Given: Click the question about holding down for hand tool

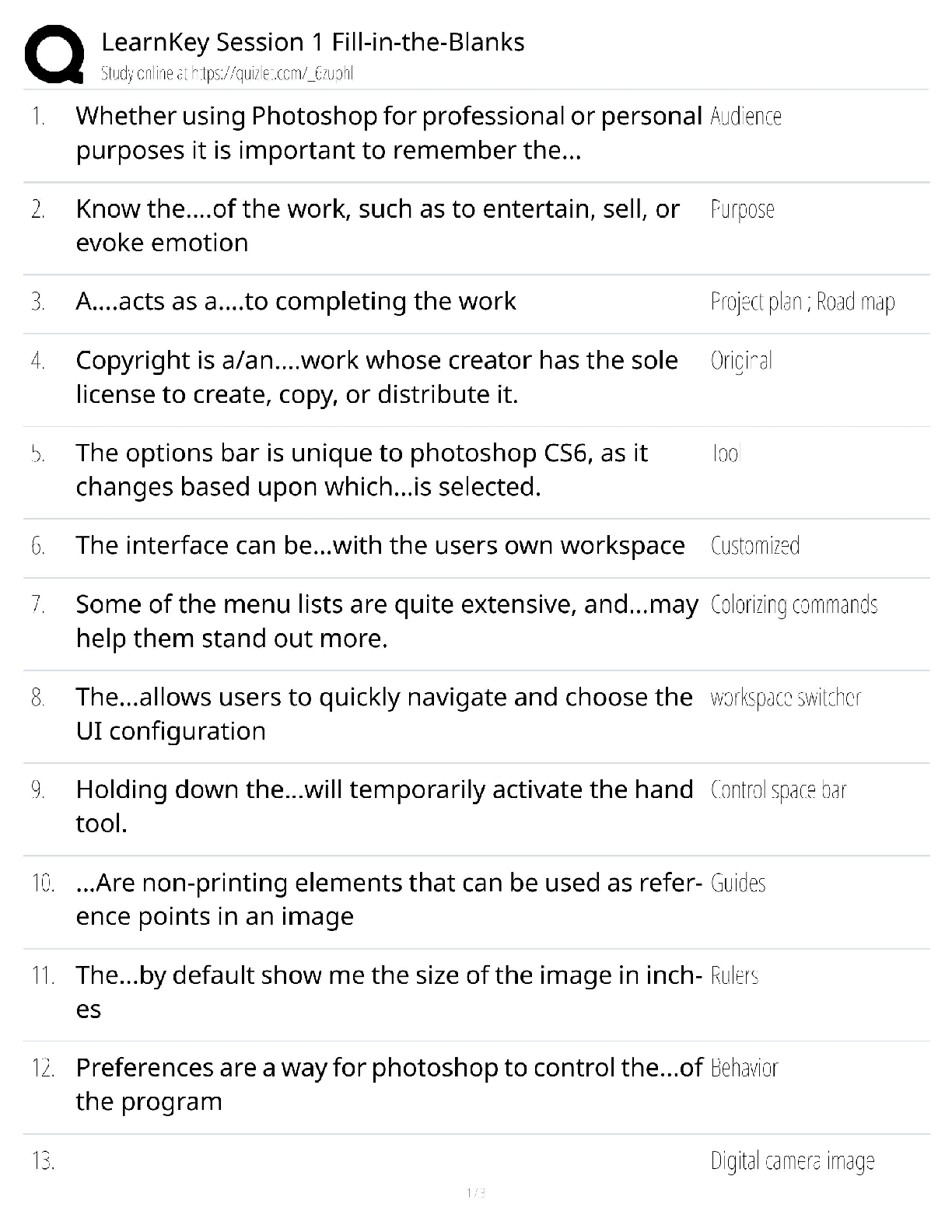Looking at the screenshot, I should (x=384, y=807).
